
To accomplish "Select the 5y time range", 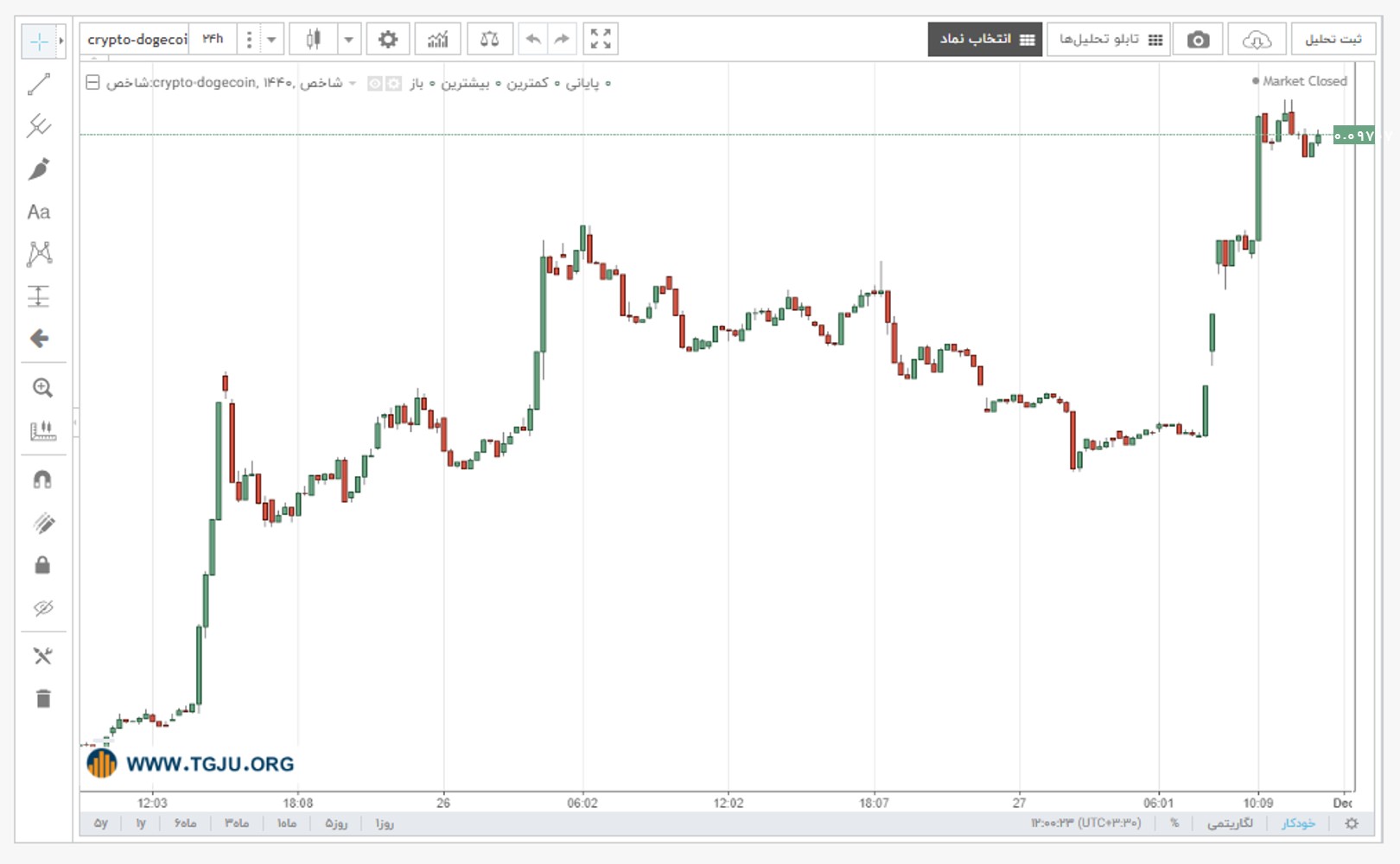I will [101, 823].
